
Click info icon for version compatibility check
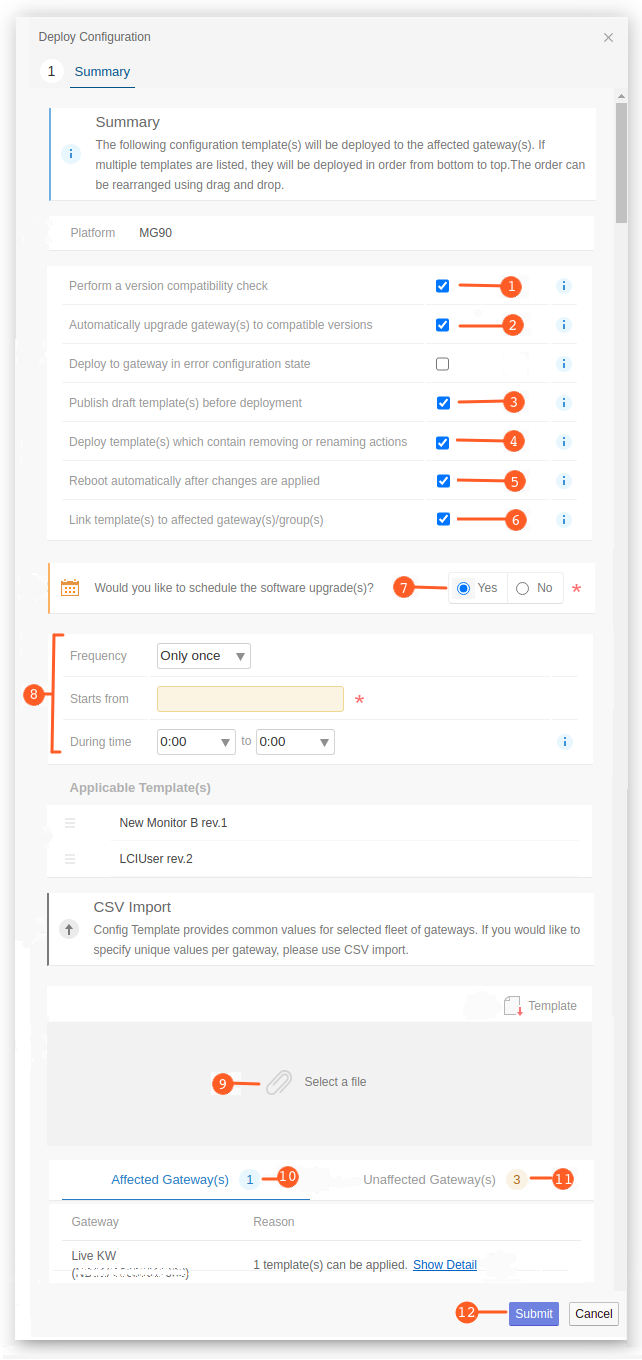click(x=563, y=286)
